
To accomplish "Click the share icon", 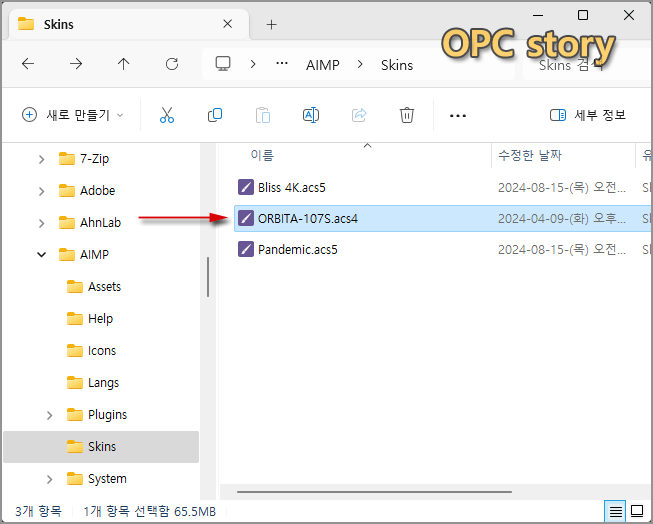I will coord(359,115).
